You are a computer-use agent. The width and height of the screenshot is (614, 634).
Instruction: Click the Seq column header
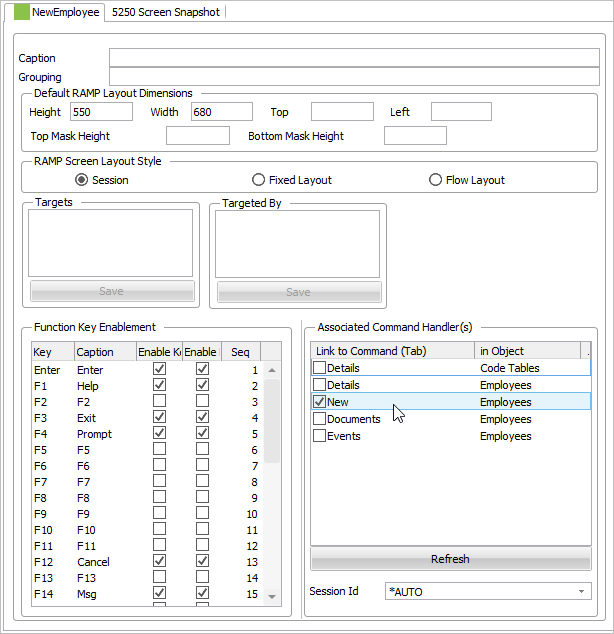241,351
